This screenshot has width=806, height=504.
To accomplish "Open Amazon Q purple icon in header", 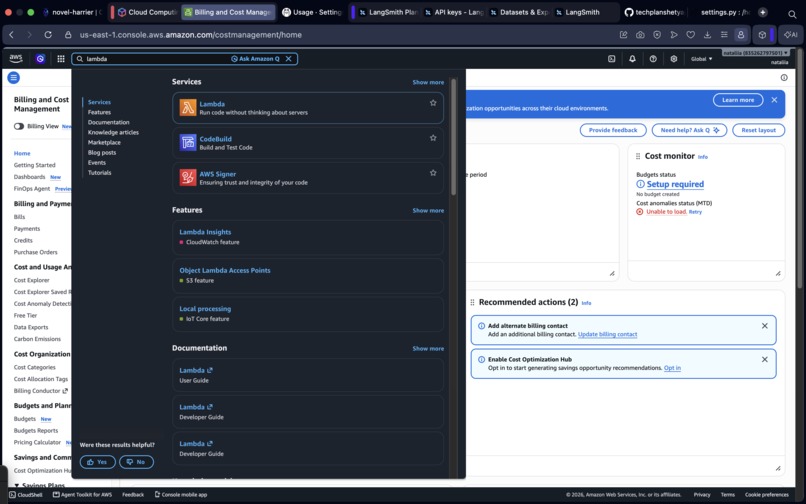I will (x=40, y=59).
